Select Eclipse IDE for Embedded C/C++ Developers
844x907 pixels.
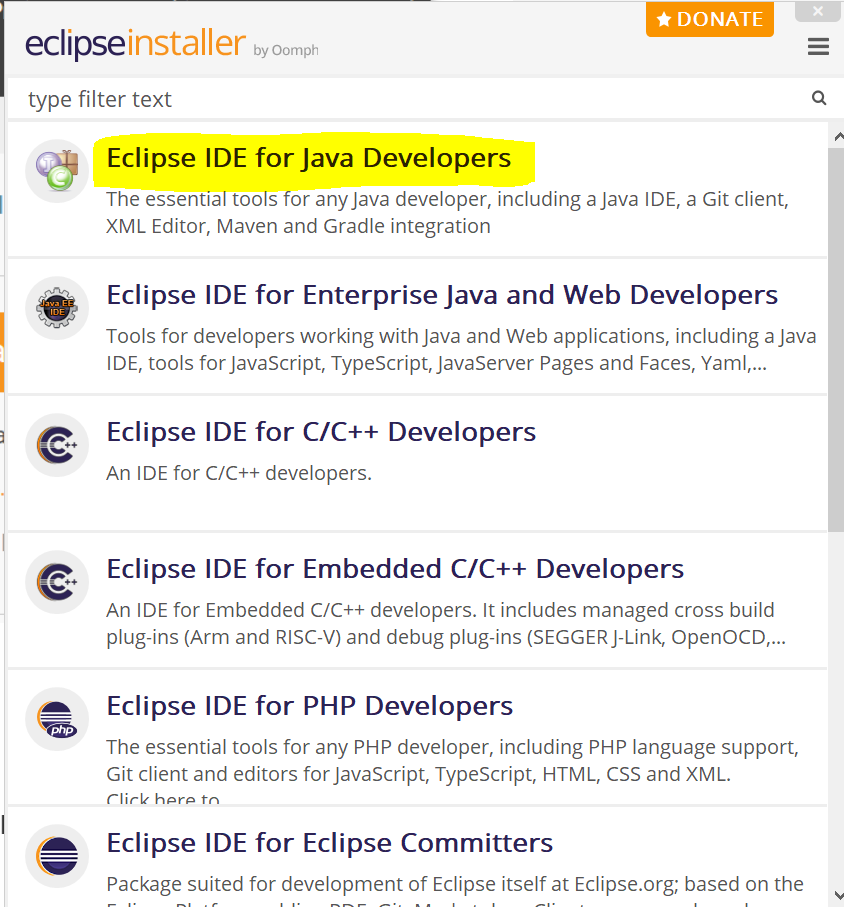pyautogui.click(x=395, y=569)
